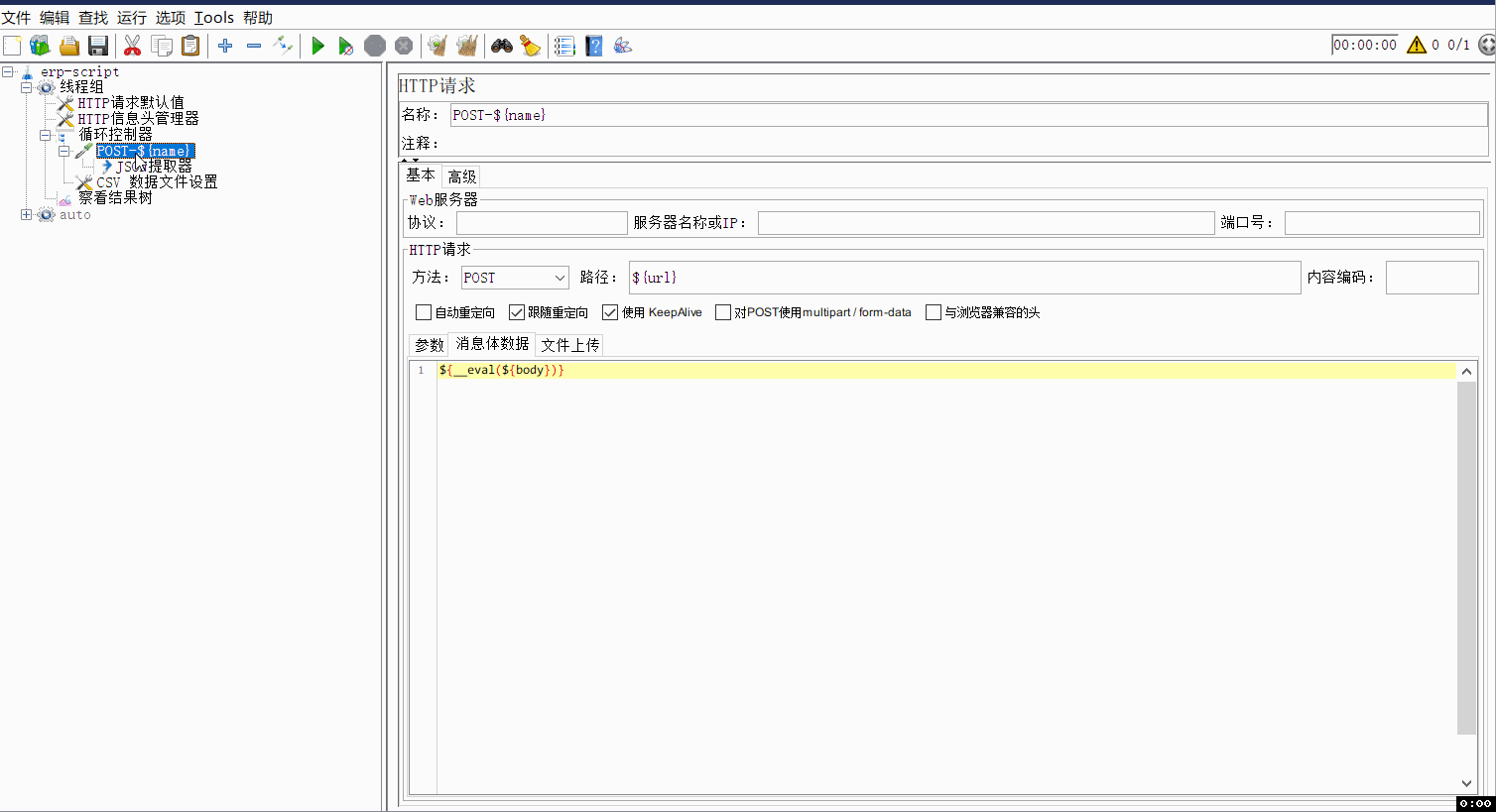Click the 内容编码 input field
Viewport: 1496px width, 812px height.
[1432, 278]
